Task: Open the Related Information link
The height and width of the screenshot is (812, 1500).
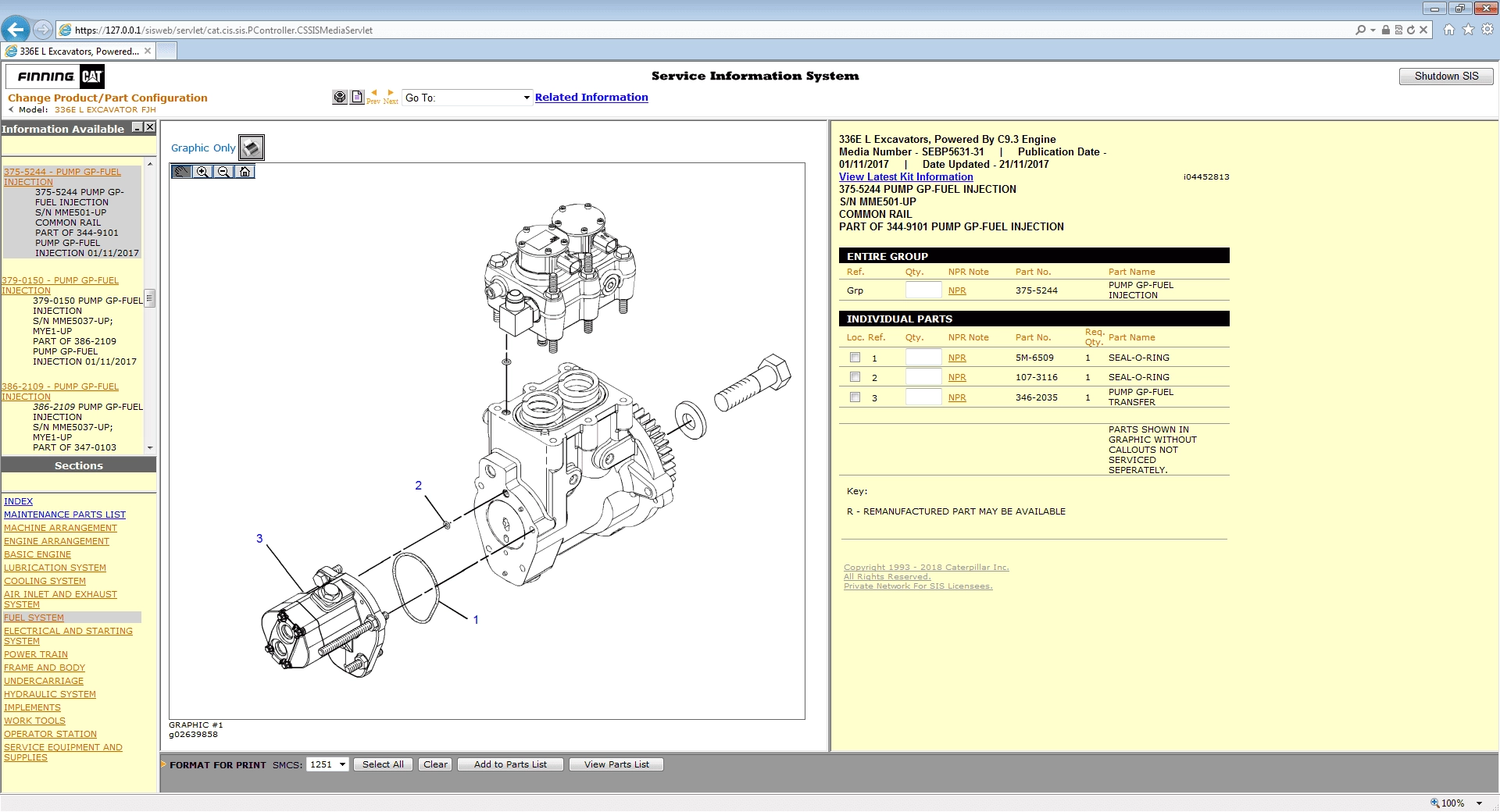Action: tap(591, 97)
